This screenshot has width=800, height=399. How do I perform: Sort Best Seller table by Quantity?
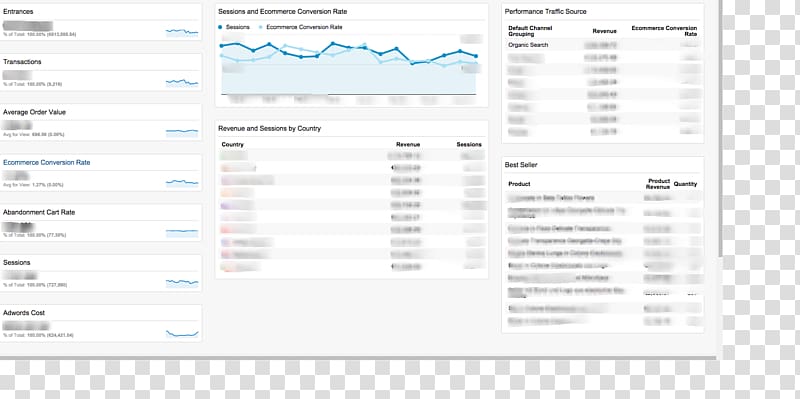point(685,184)
